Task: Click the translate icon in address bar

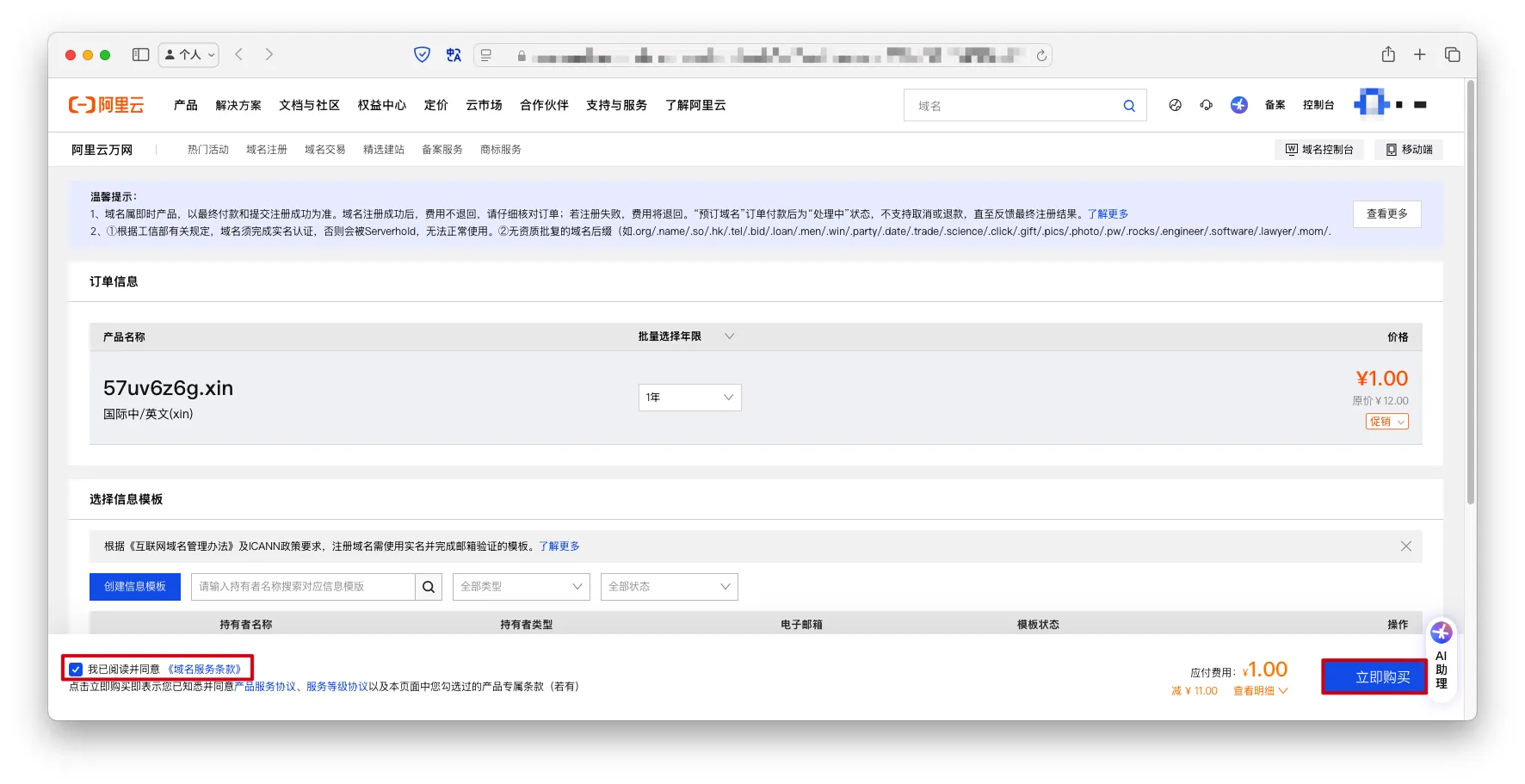Action: coord(454,55)
